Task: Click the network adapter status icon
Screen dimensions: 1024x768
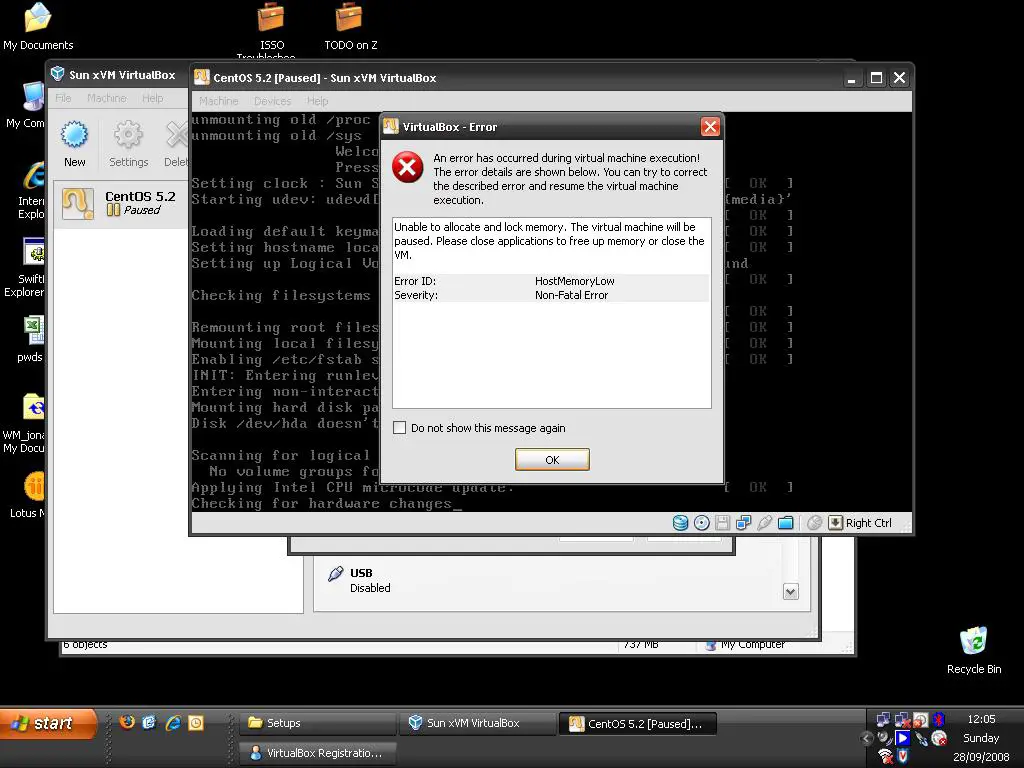Action: click(744, 523)
